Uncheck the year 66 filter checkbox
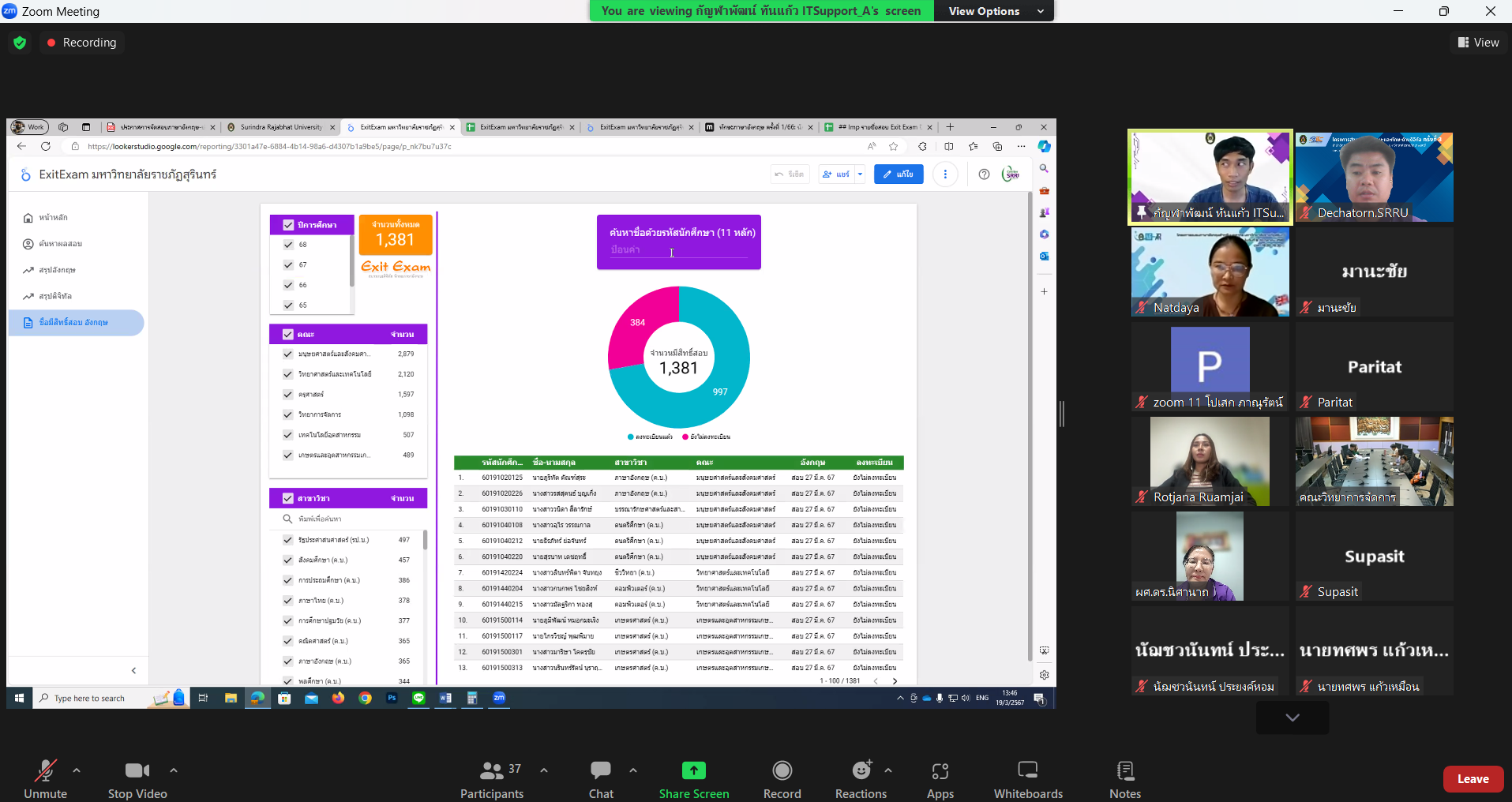Screen dimensions: 1512x802 (288, 285)
